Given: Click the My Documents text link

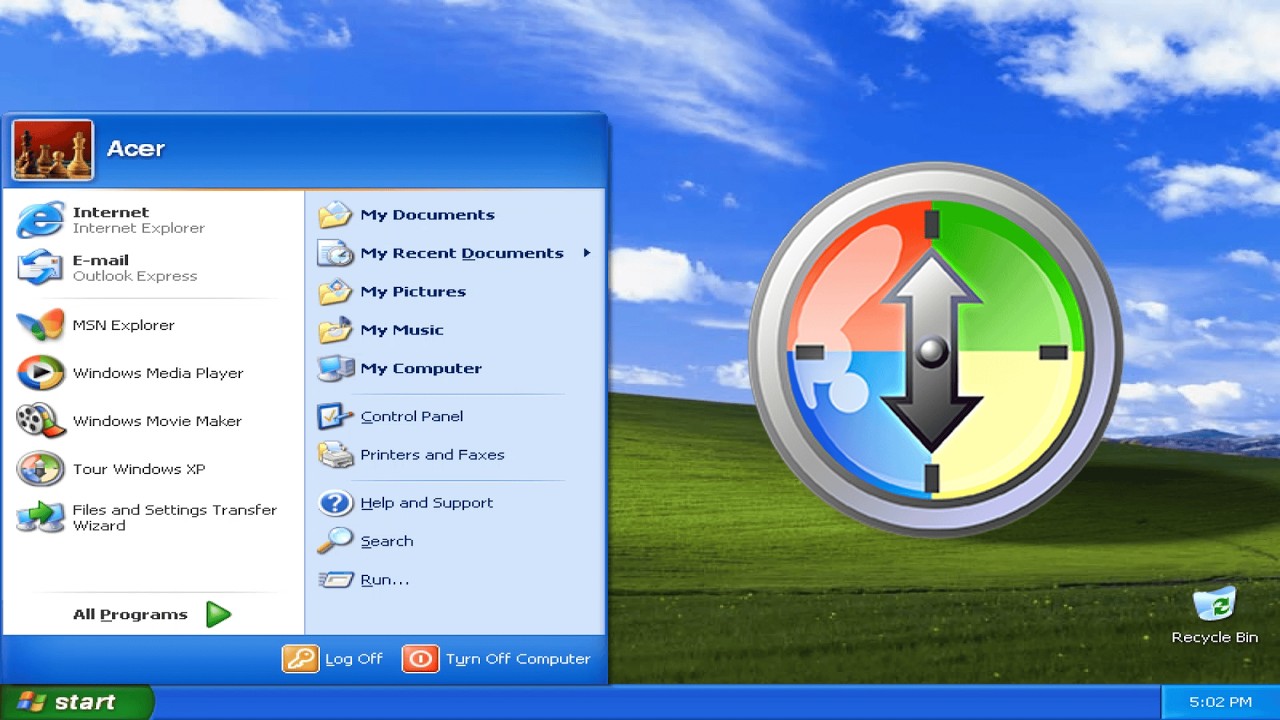Looking at the screenshot, I should point(427,215).
